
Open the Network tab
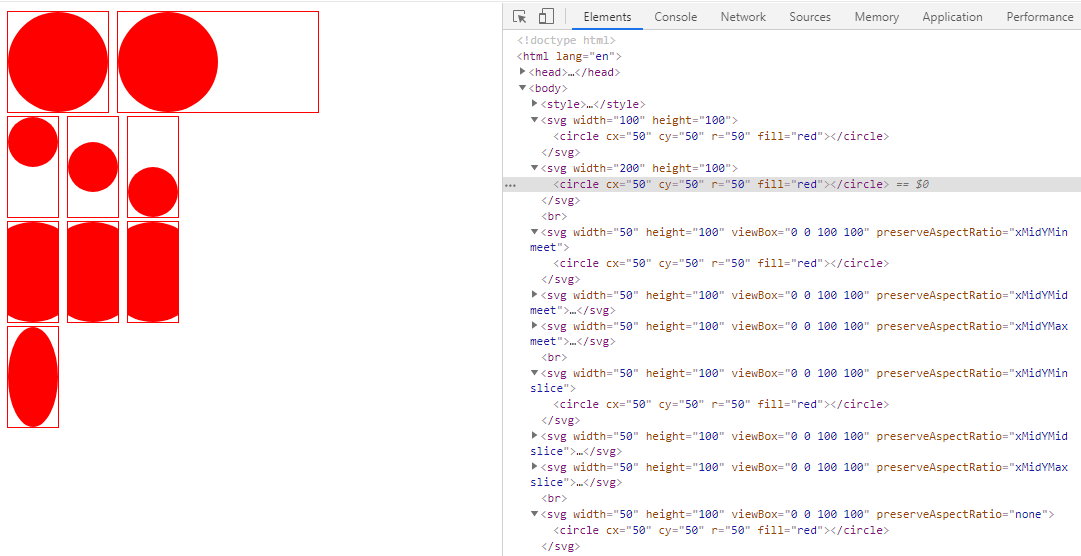pyautogui.click(x=743, y=17)
